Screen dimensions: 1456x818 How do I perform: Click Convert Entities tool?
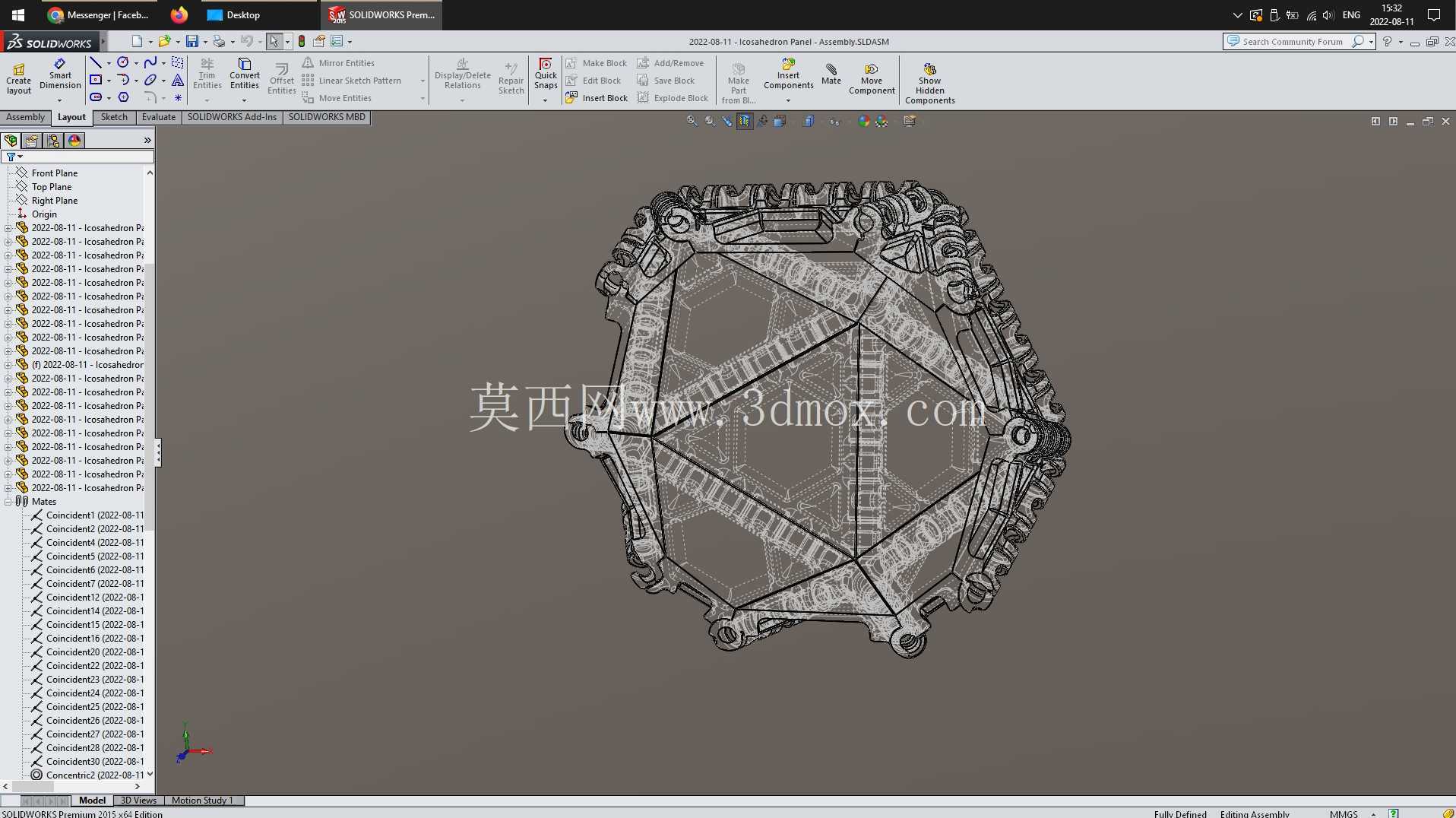[x=244, y=74]
